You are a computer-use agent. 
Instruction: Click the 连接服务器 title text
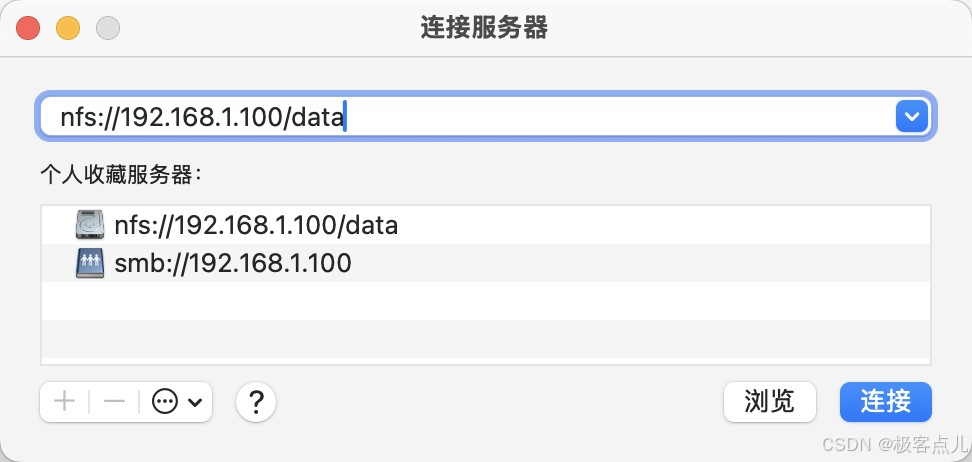485,27
